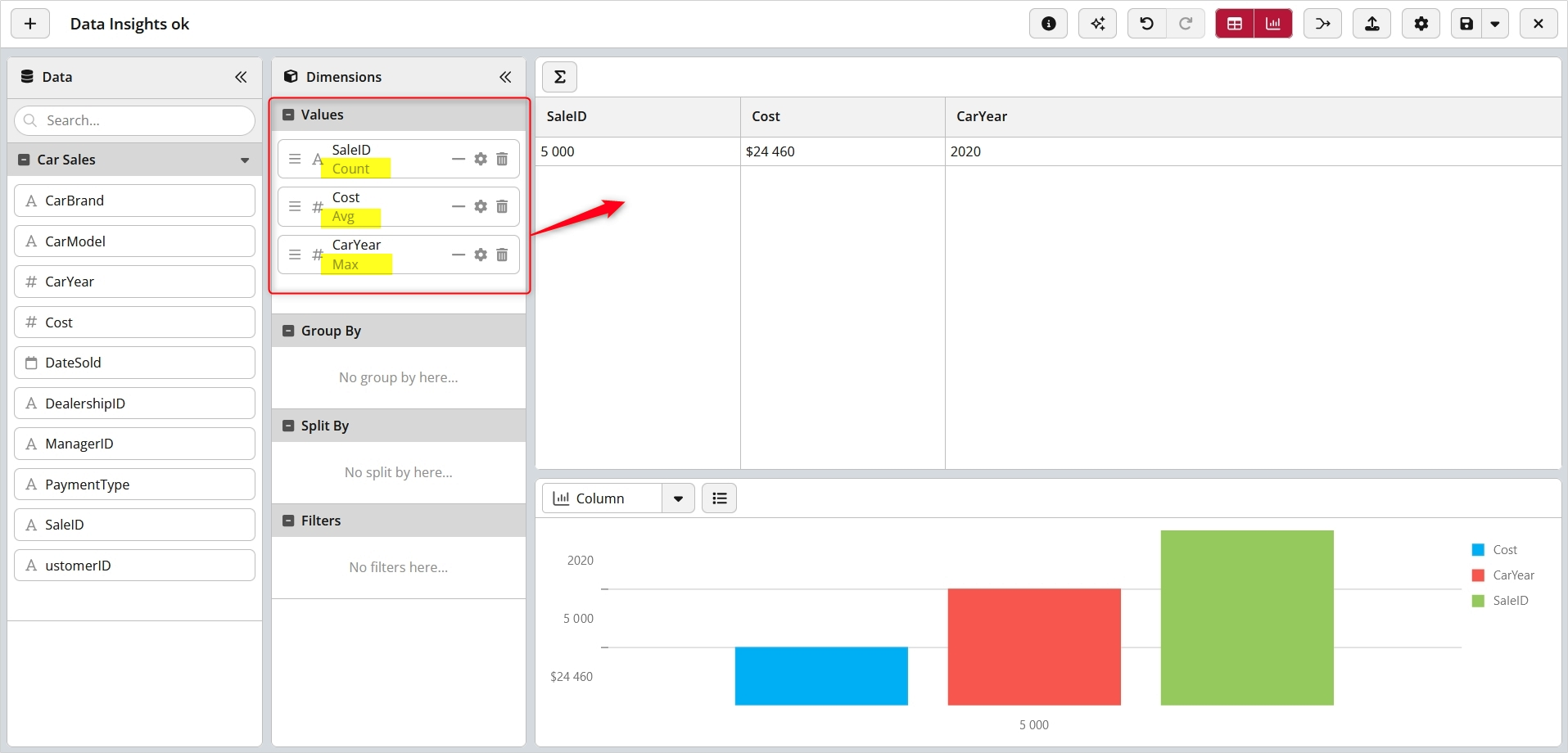The image size is (1568, 753).
Task: Click the Count aggregation label under SaleID
Action: coord(350,169)
